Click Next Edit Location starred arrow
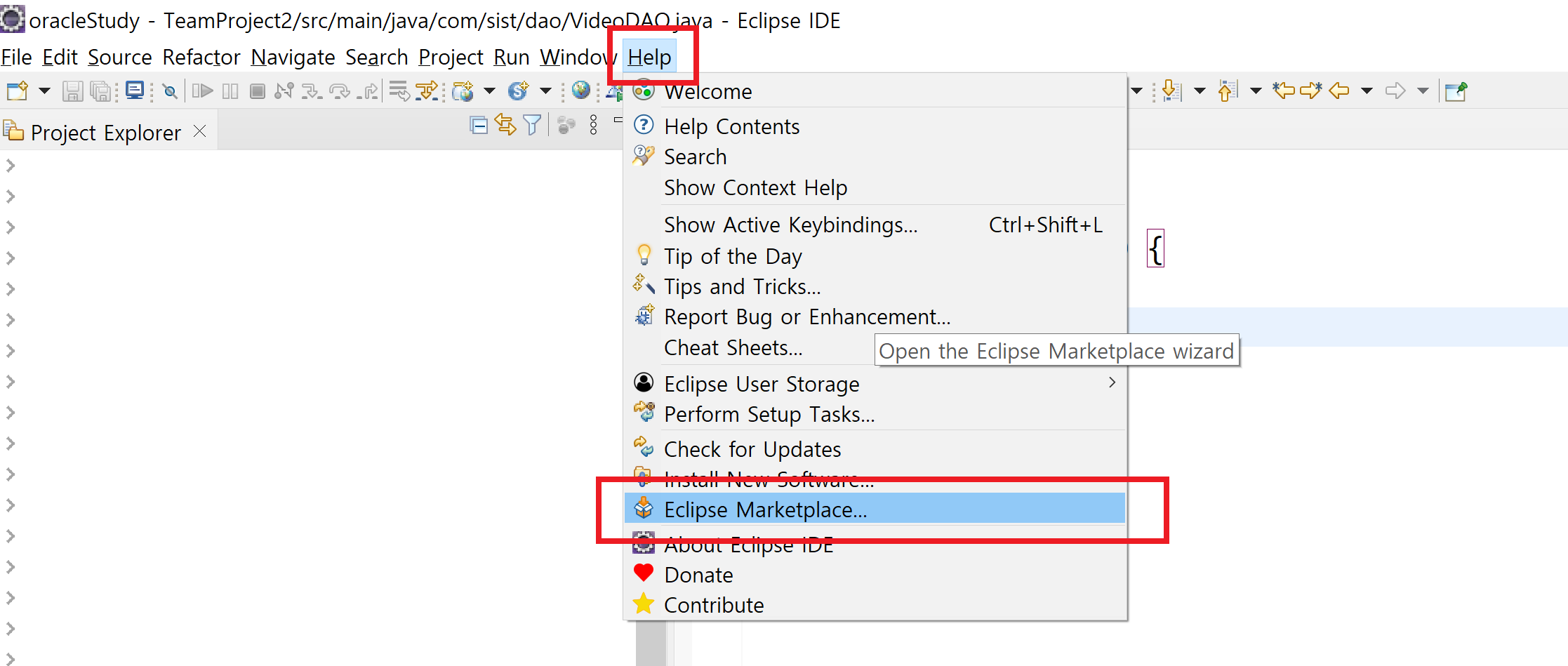 click(x=1310, y=91)
